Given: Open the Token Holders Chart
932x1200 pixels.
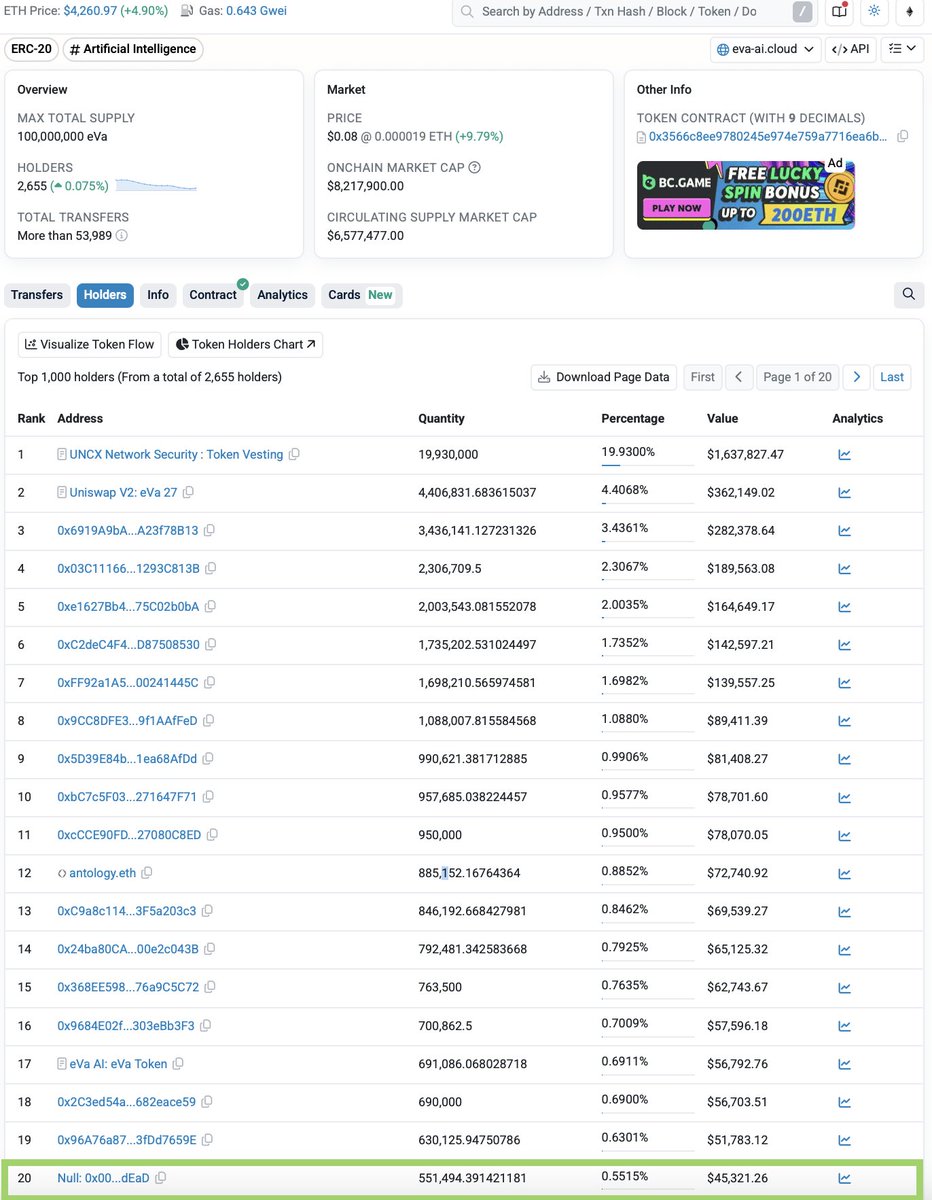Looking at the screenshot, I should pyautogui.click(x=245, y=344).
